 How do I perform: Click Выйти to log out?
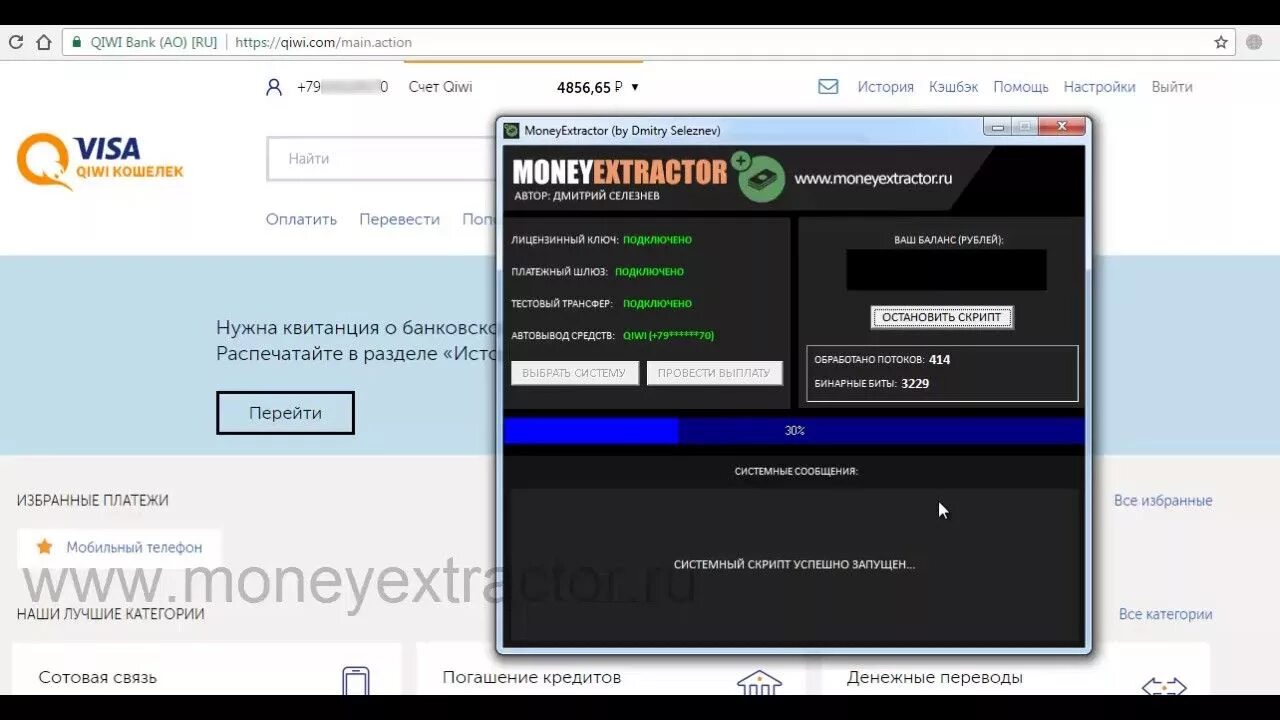[x=1172, y=87]
